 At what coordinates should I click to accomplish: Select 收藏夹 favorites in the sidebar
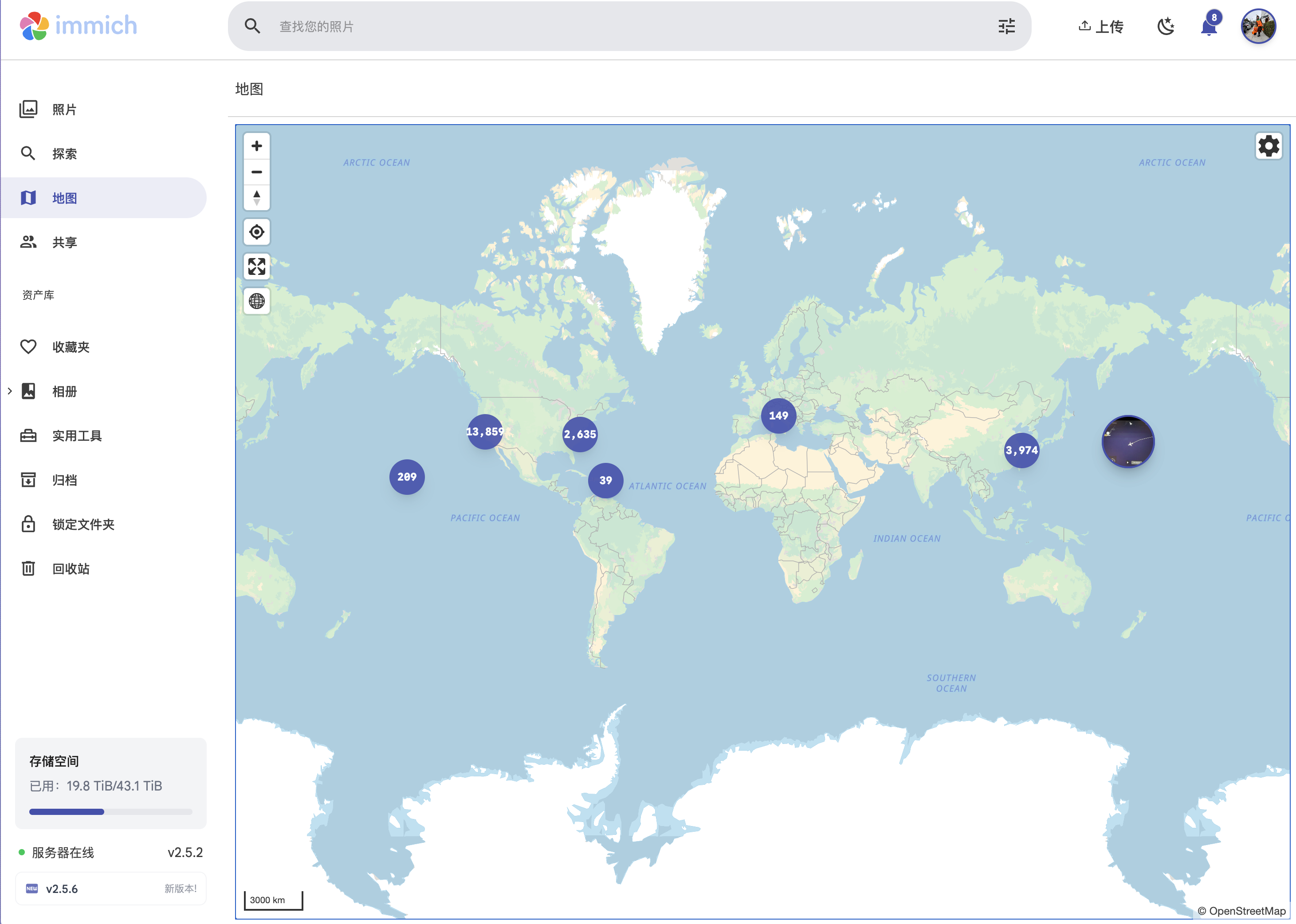pyautogui.click(x=70, y=347)
